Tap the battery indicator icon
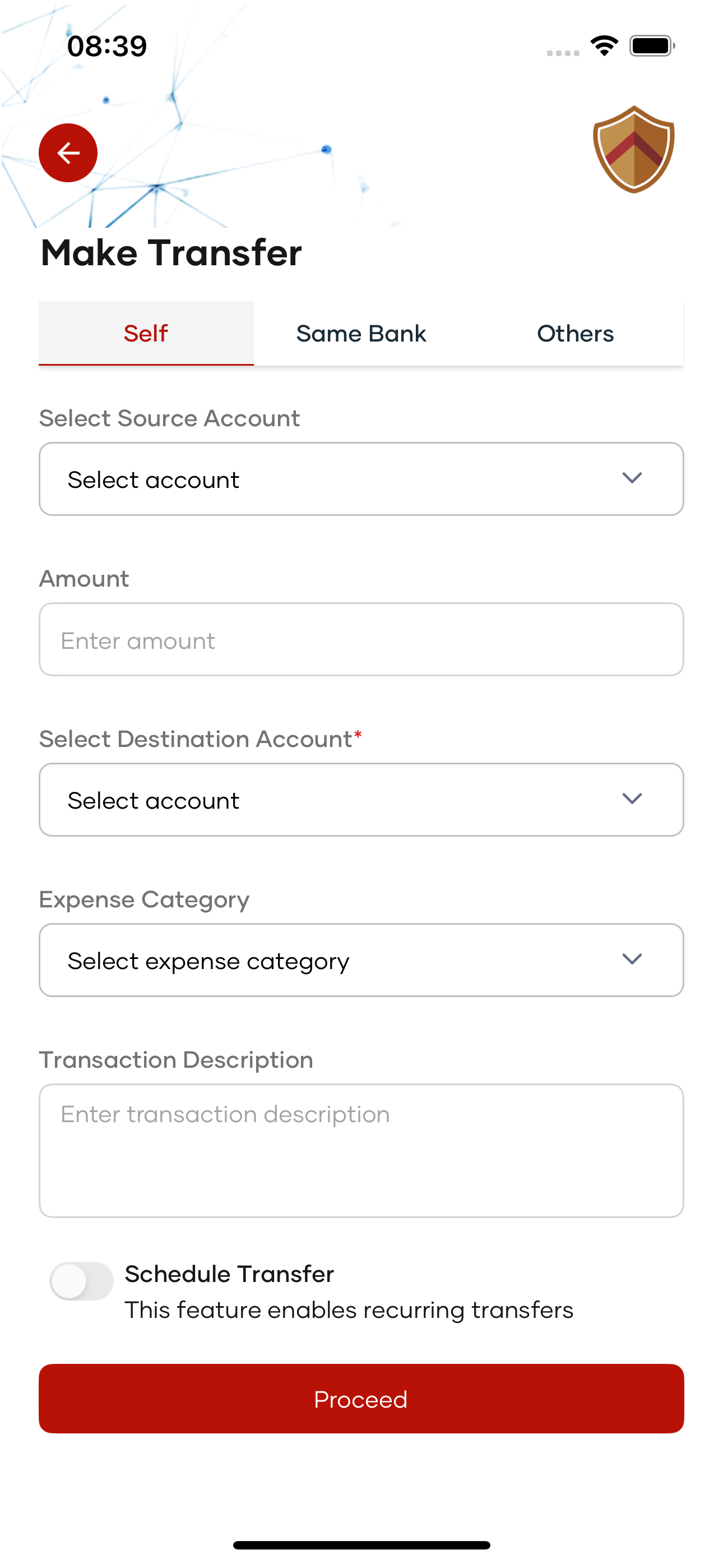Screen dimensions: 723x1568 (x=652, y=46)
